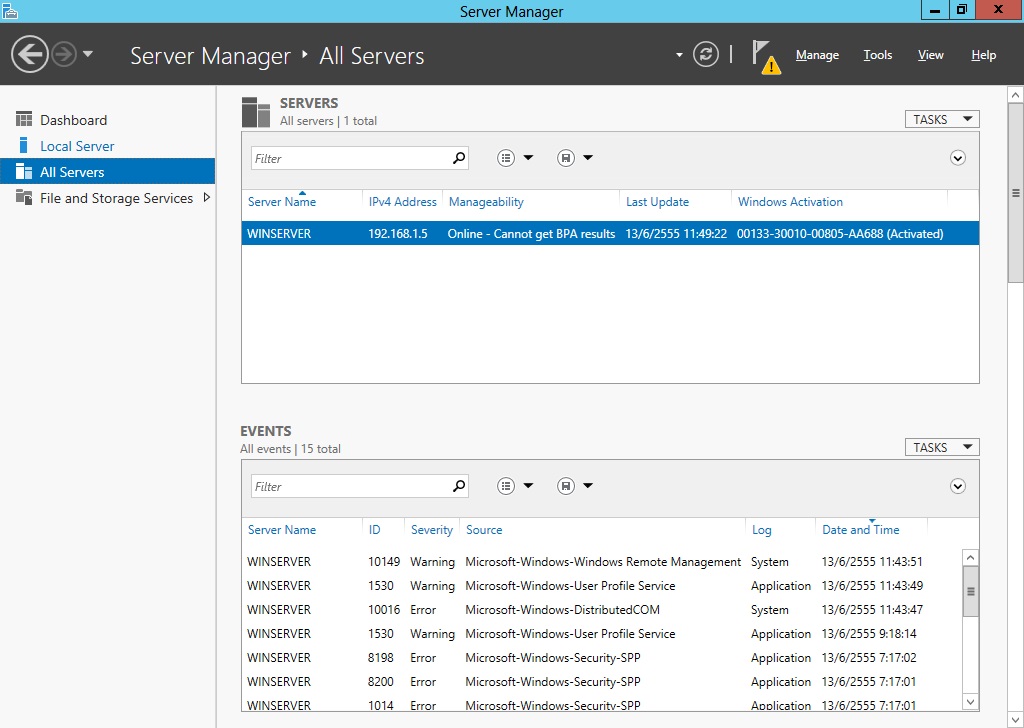This screenshot has height=728, width=1024.
Task: Click the Events list scroll up arrow
Action: pos(970,558)
